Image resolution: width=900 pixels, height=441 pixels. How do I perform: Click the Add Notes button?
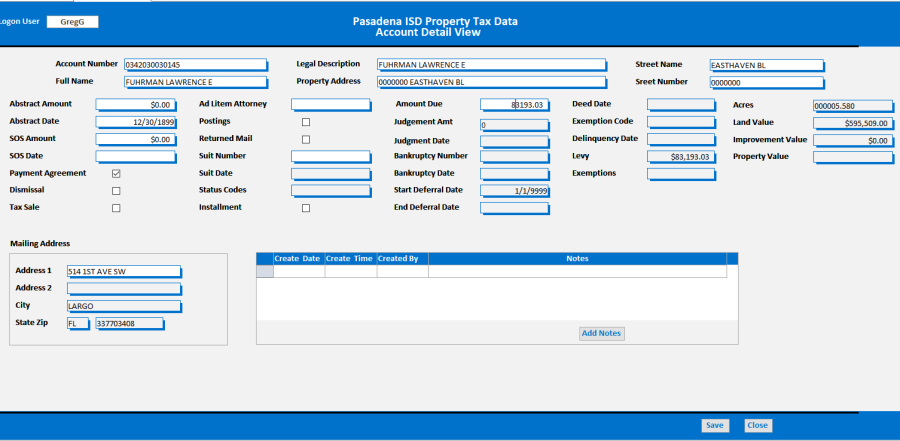(602, 333)
